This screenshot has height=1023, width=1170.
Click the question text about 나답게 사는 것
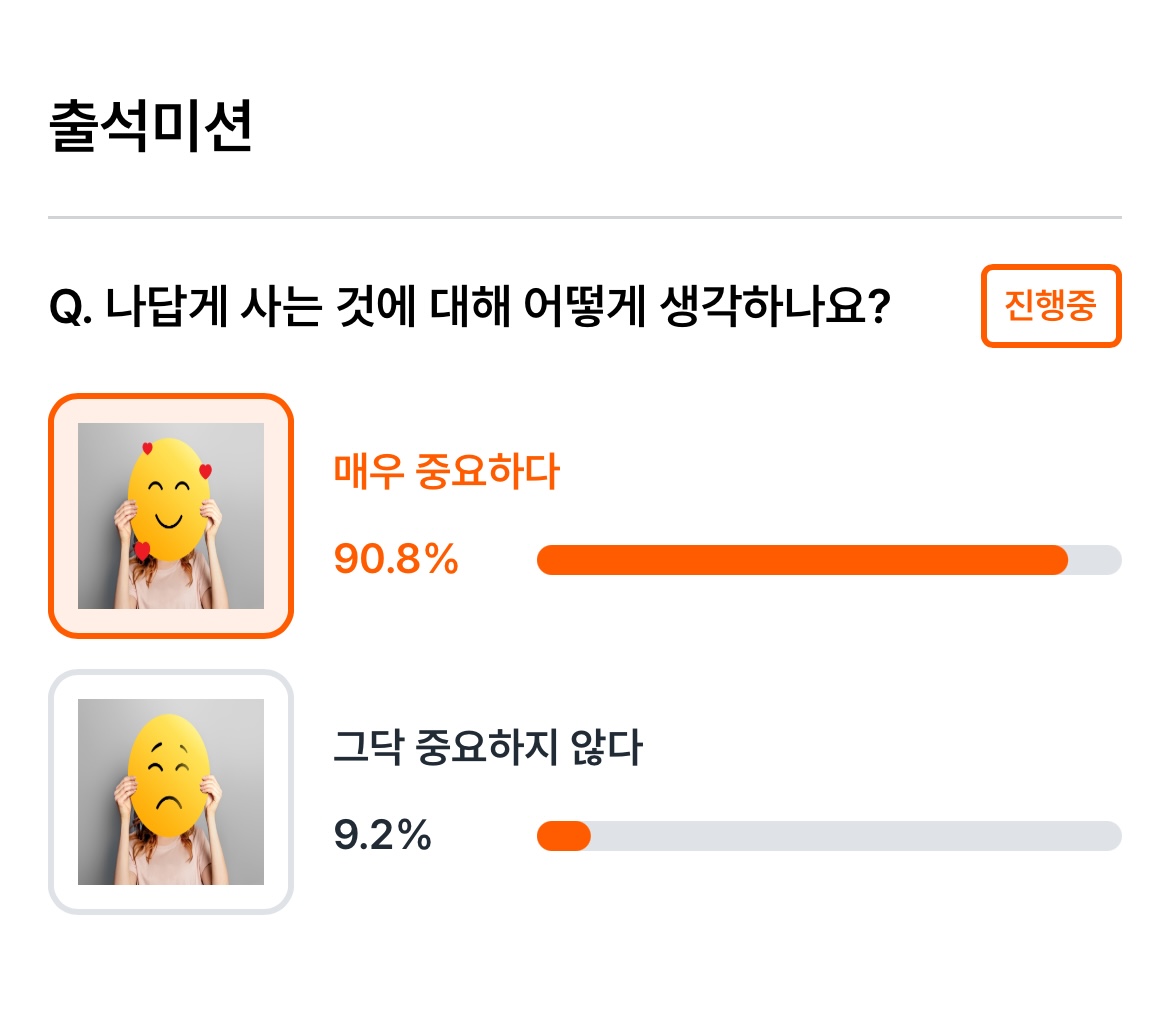[x=470, y=306]
